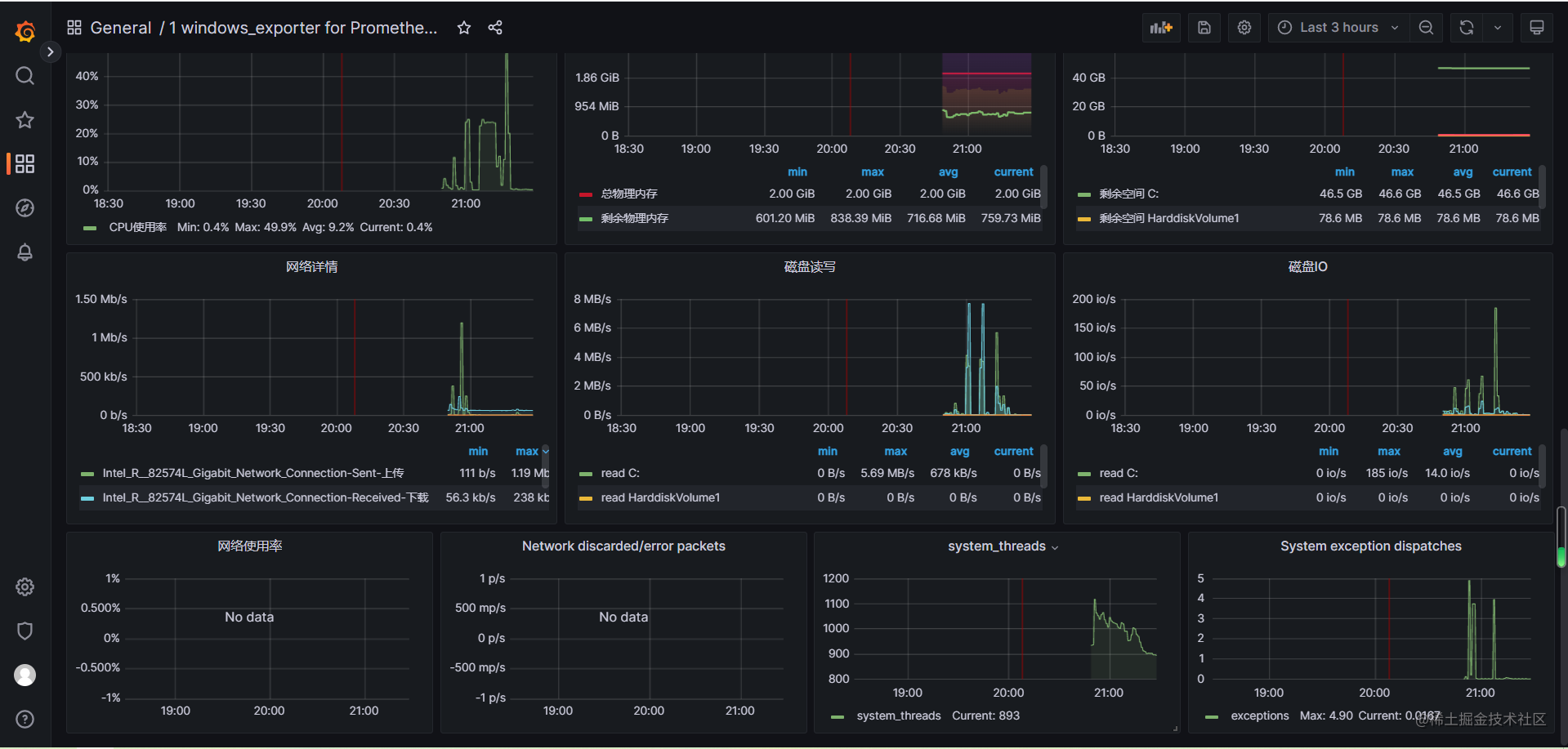Click the Save dashboard icon

1203,27
